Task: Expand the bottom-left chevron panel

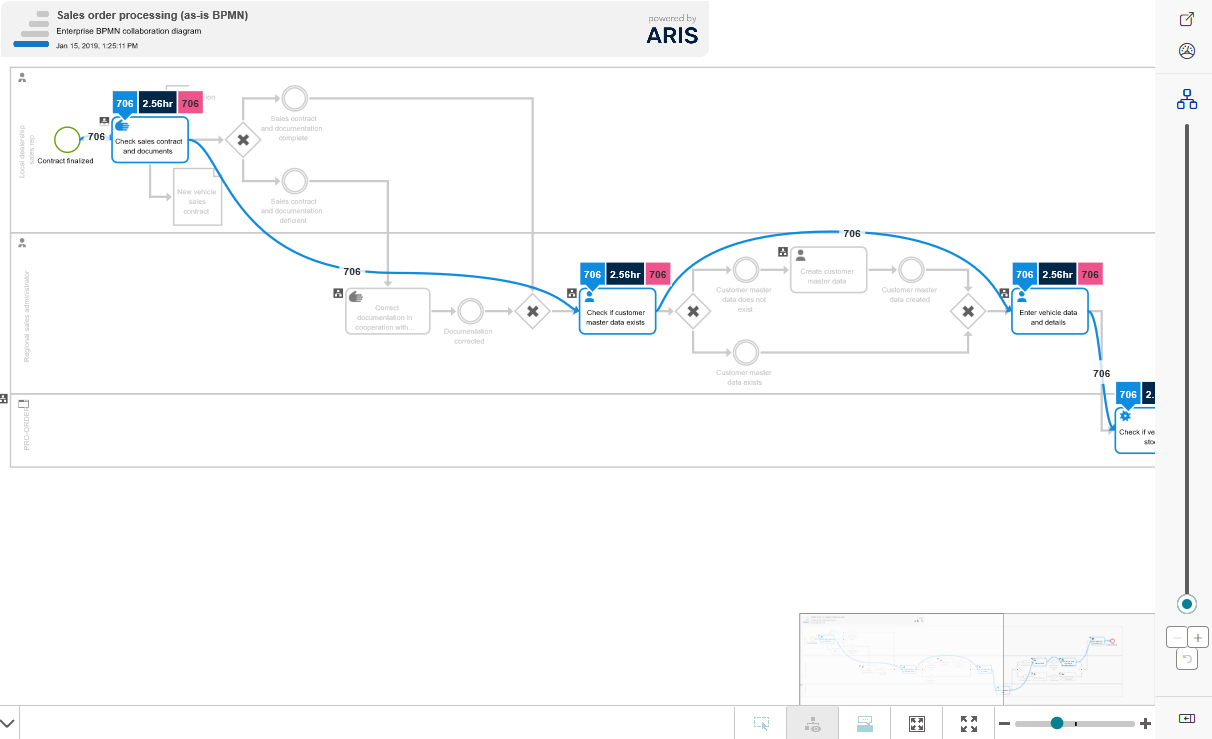Action: pos(8,723)
